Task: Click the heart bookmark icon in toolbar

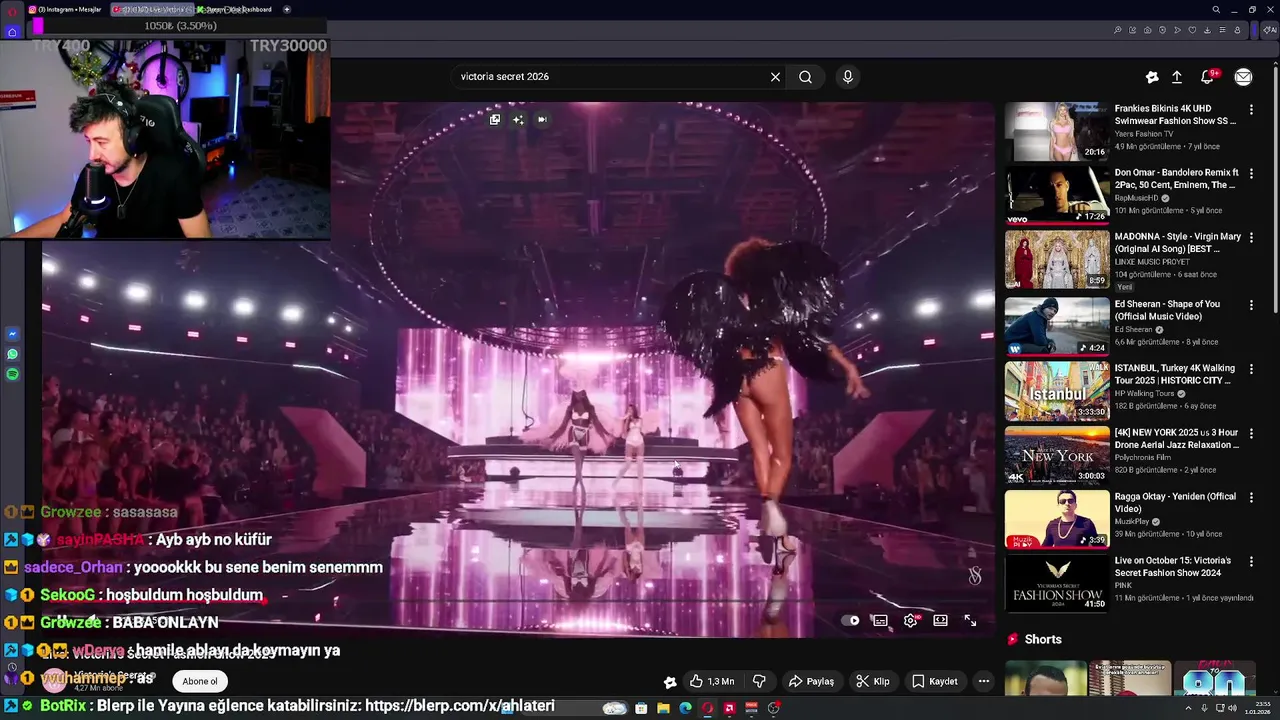Action: pyautogui.click(x=1192, y=30)
